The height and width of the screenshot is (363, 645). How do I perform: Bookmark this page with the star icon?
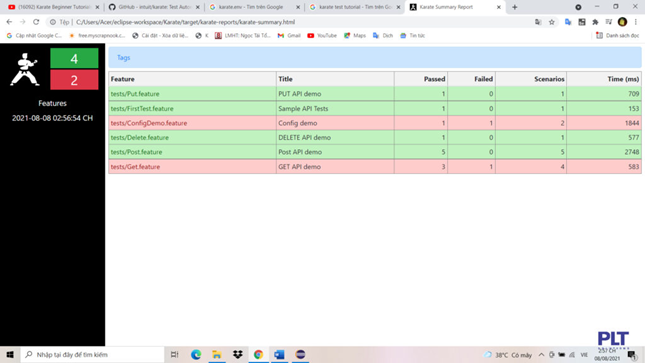tap(552, 22)
